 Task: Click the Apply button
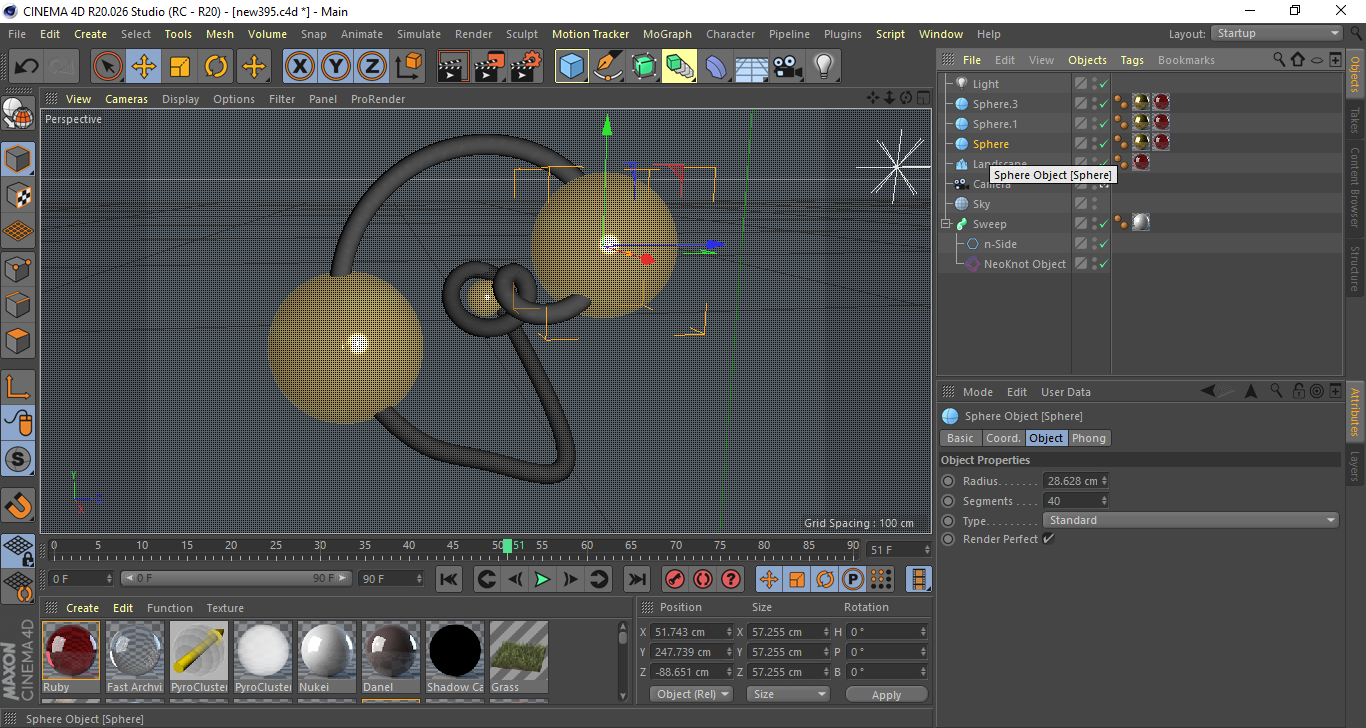coord(886,694)
